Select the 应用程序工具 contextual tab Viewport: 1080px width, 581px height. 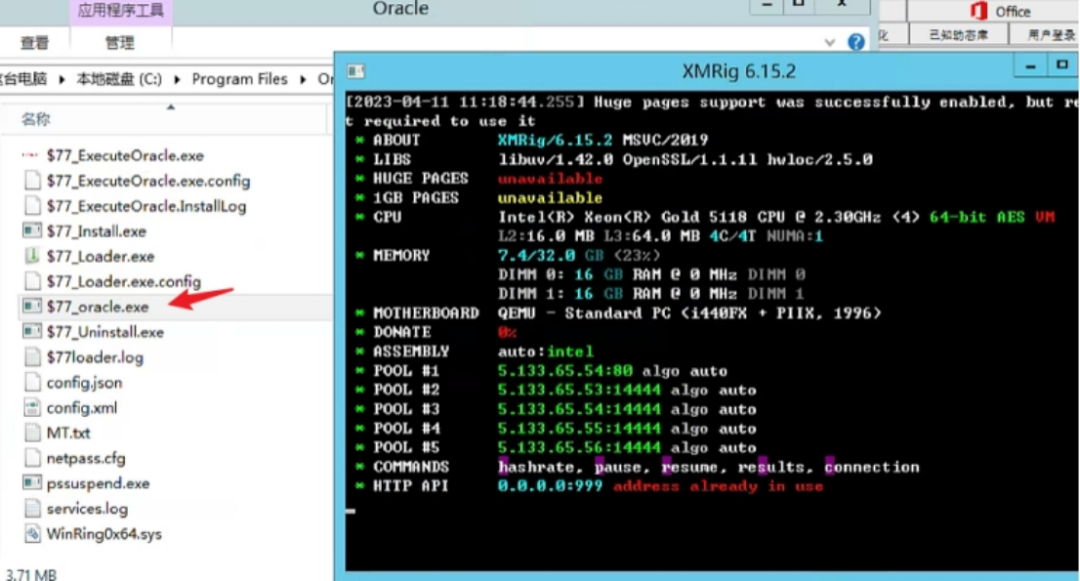coord(120,10)
